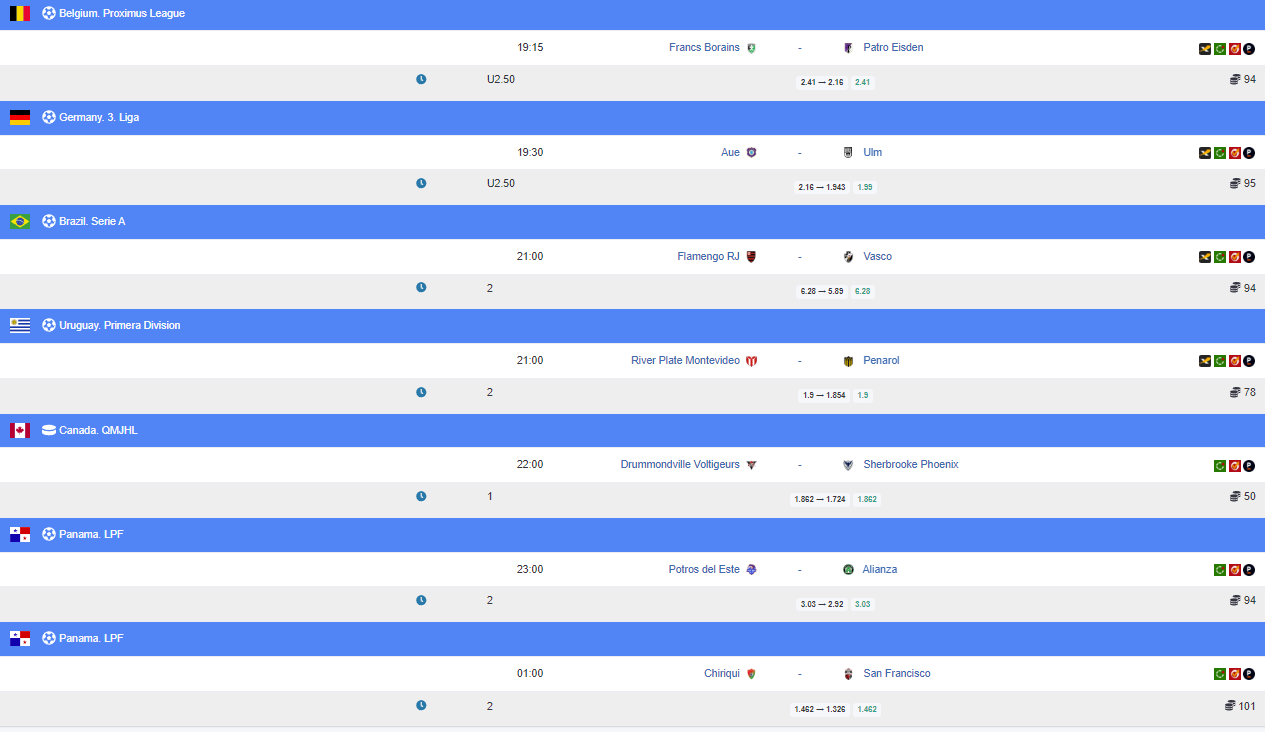Click the green 1.462 odds value
Screen dimensions: 1265x732
click(867, 709)
